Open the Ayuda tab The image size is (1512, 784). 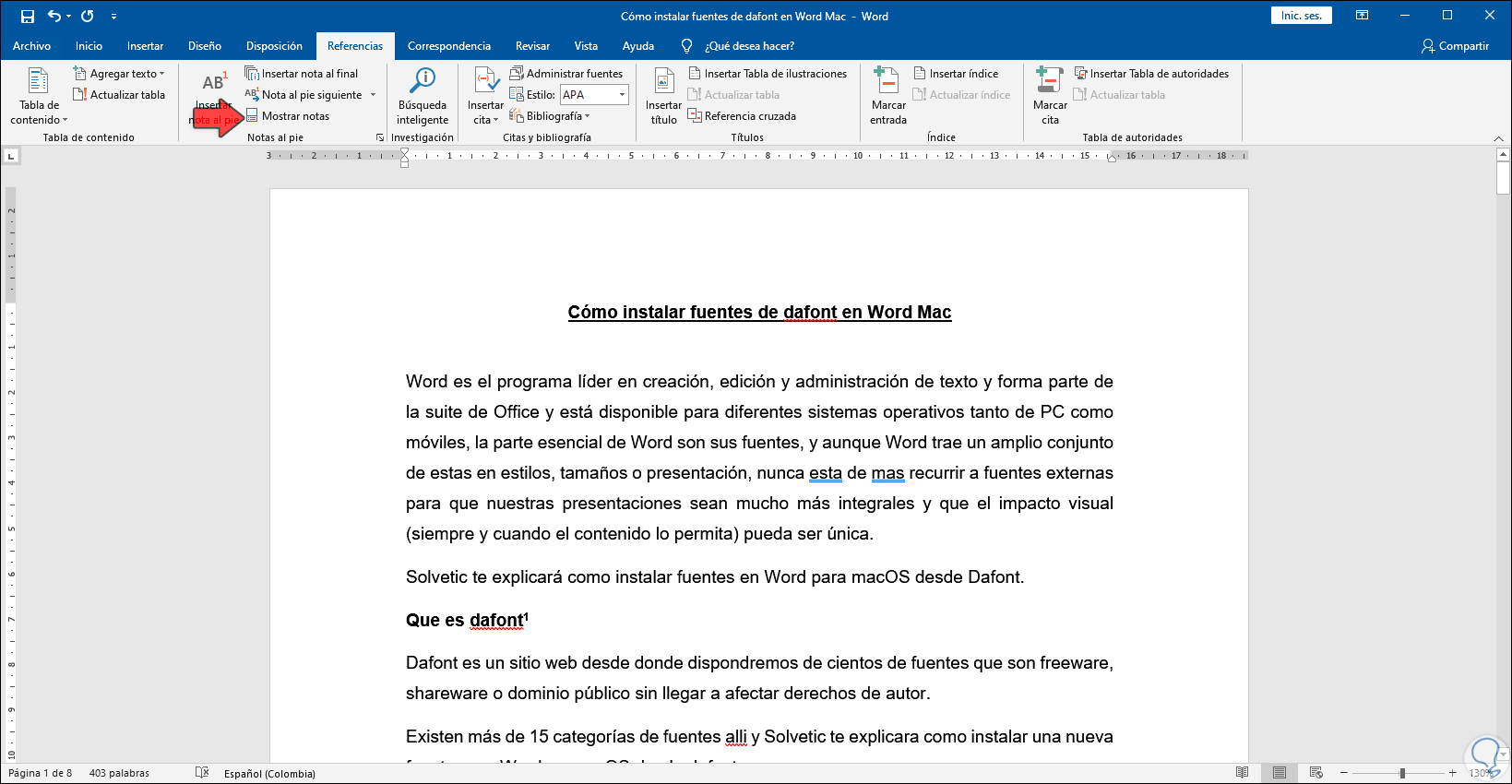click(638, 46)
